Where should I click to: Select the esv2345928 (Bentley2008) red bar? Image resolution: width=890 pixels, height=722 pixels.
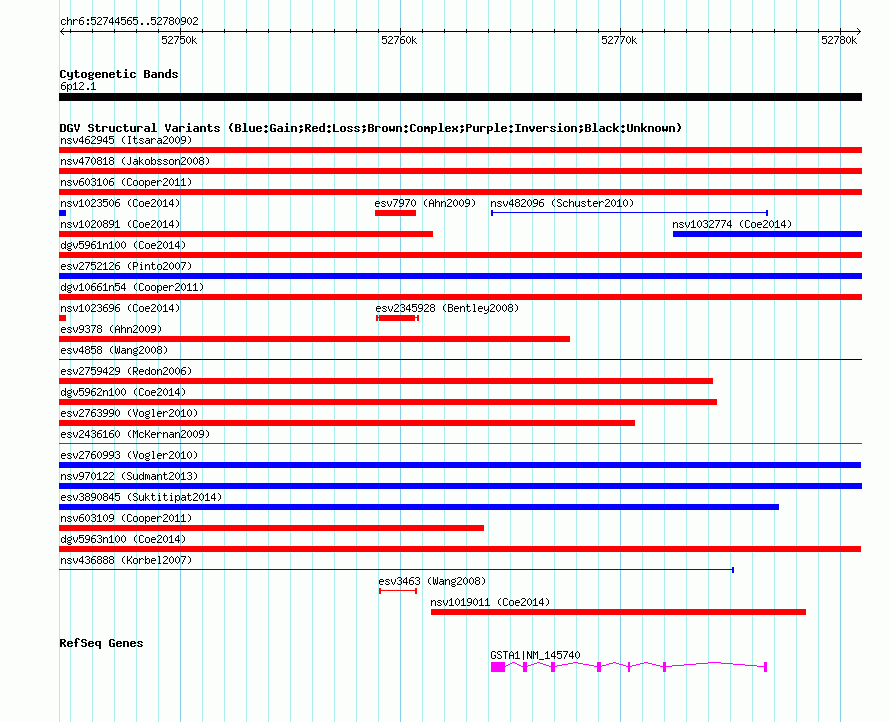(397, 318)
